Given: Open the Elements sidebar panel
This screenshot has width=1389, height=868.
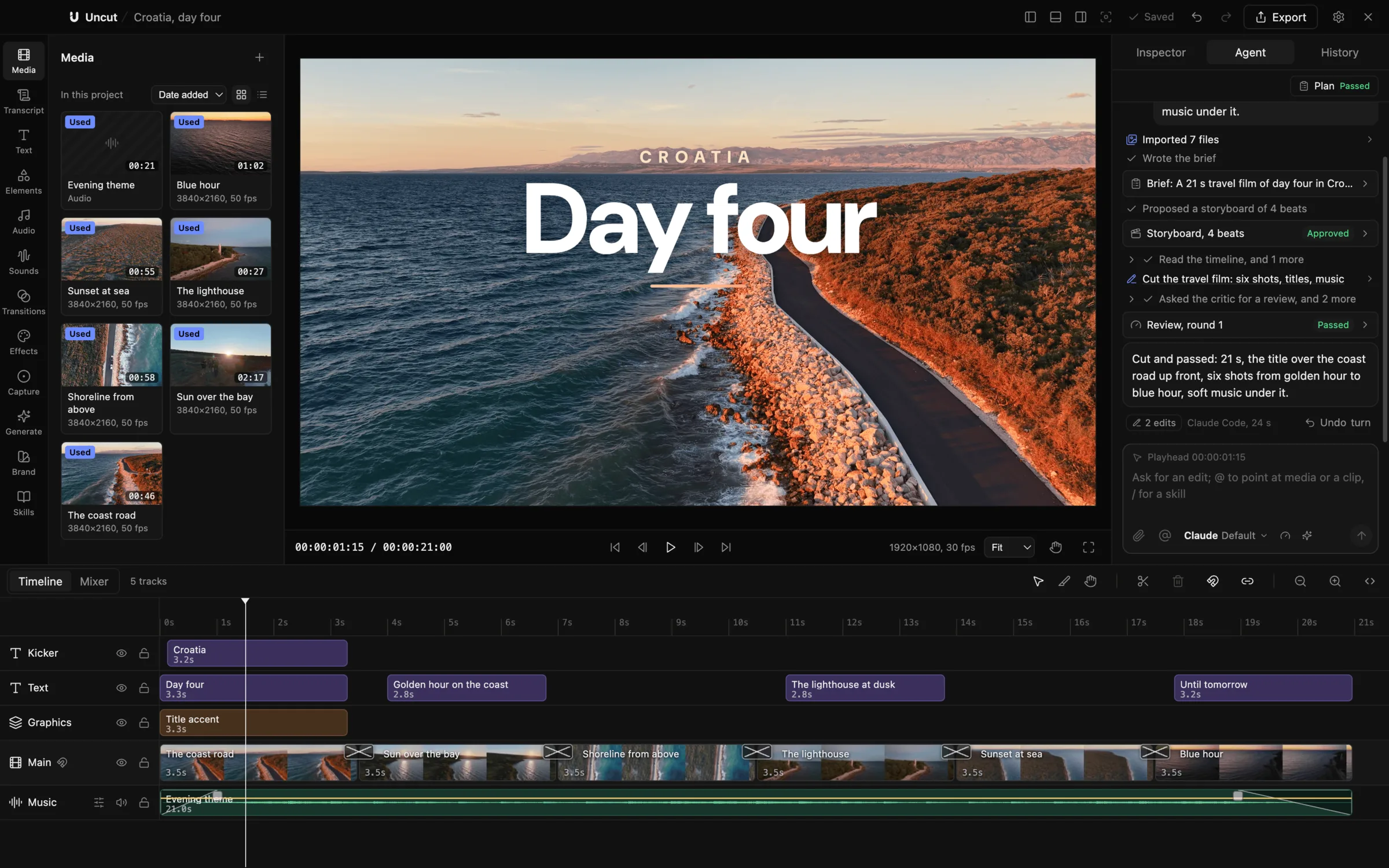Looking at the screenshot, I should 24,182.
